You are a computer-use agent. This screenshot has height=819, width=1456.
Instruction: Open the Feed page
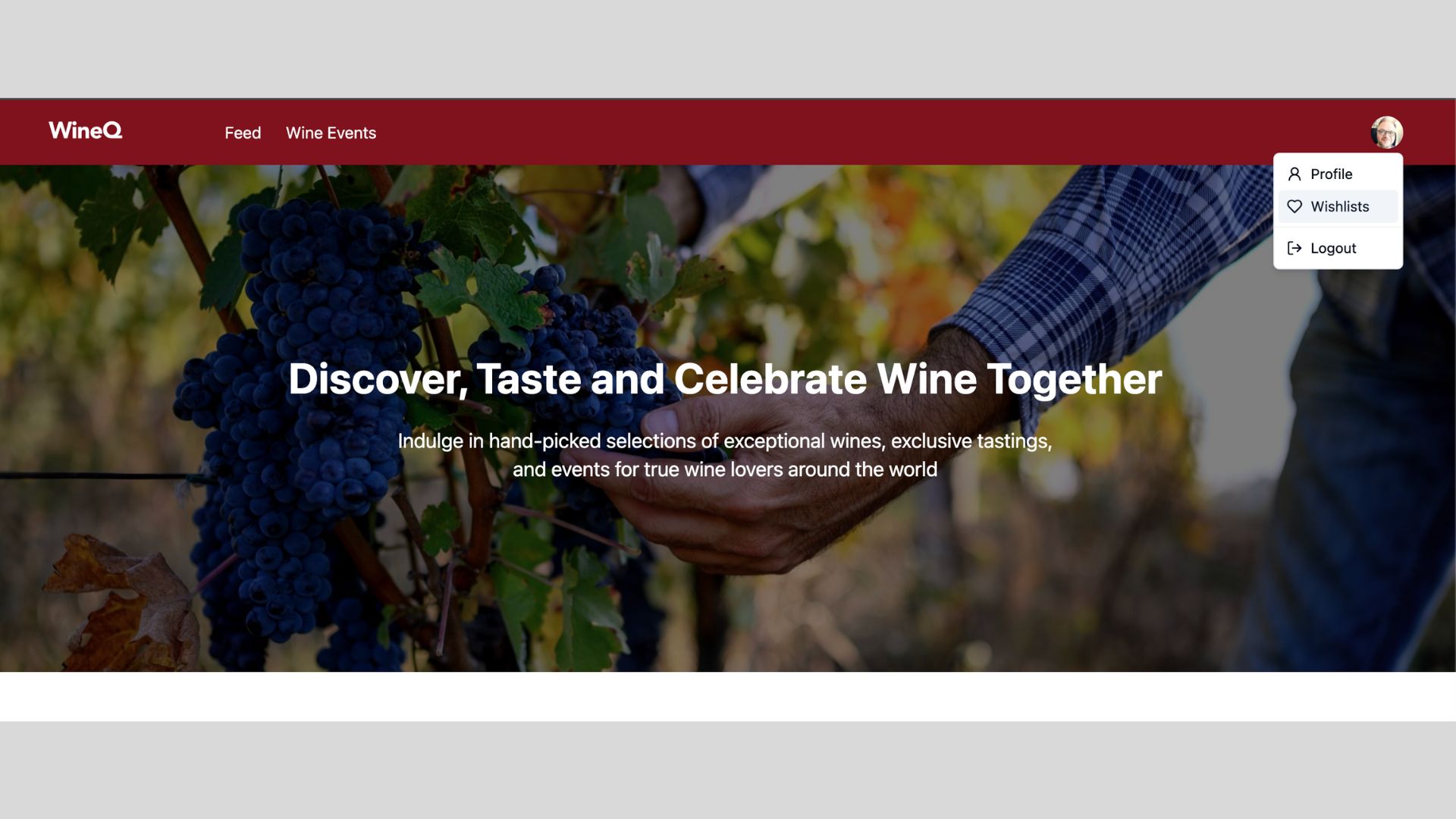(x=243, y=133)
